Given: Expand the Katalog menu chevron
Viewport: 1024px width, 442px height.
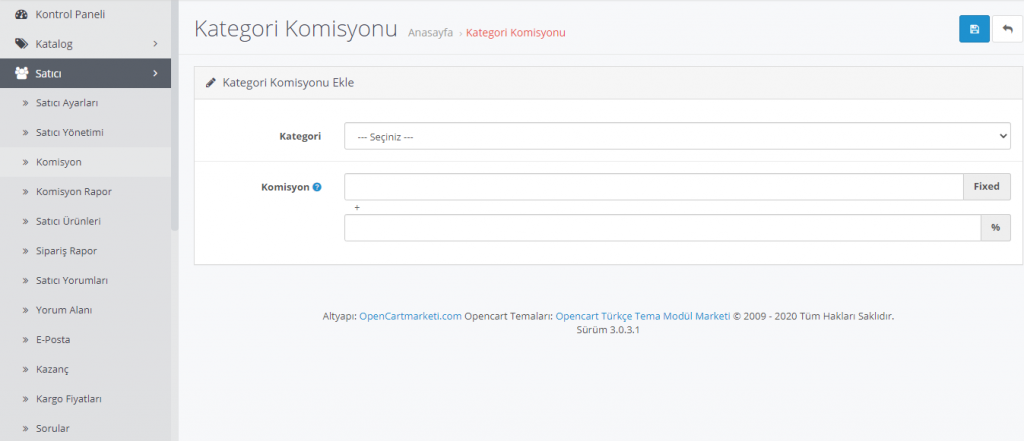Looking at the screenshot, I should 155,44.
